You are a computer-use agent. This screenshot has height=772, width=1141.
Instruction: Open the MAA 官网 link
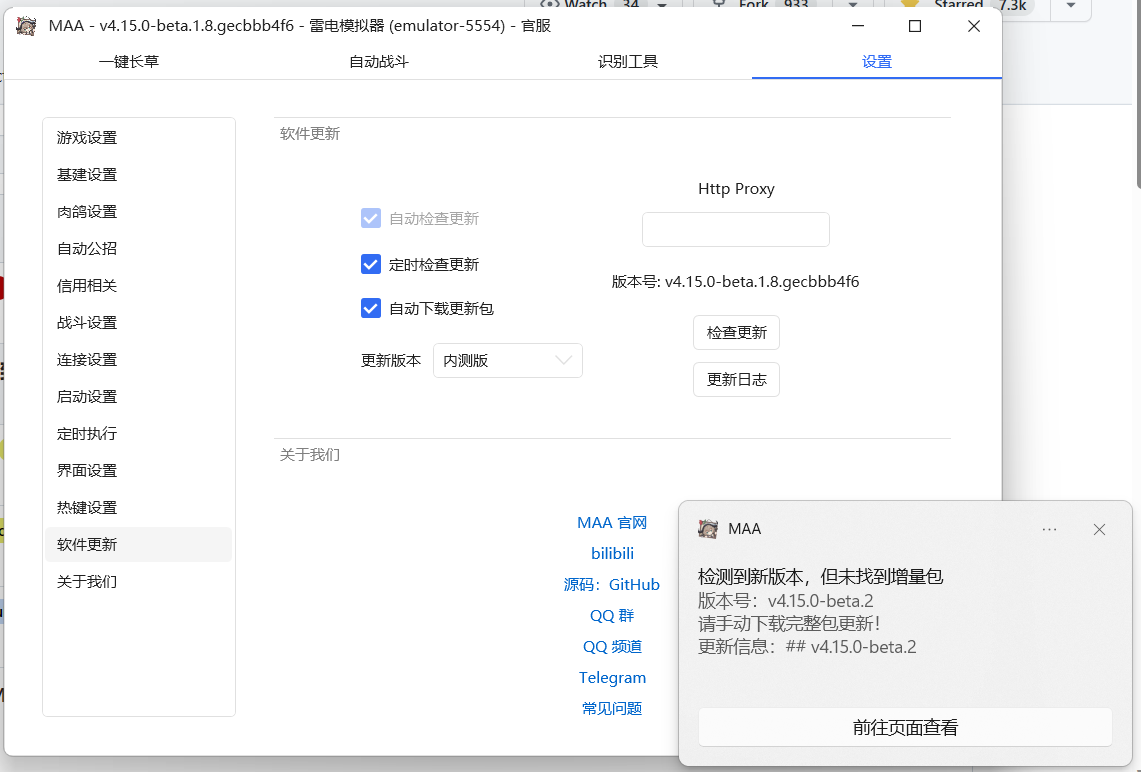(612, 522)
